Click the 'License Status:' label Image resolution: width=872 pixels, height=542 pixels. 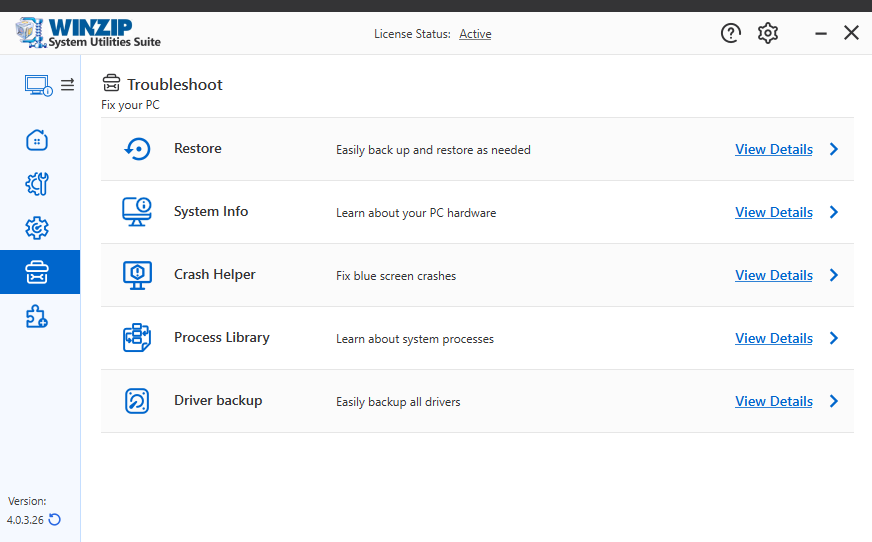(x=412, y=34)
